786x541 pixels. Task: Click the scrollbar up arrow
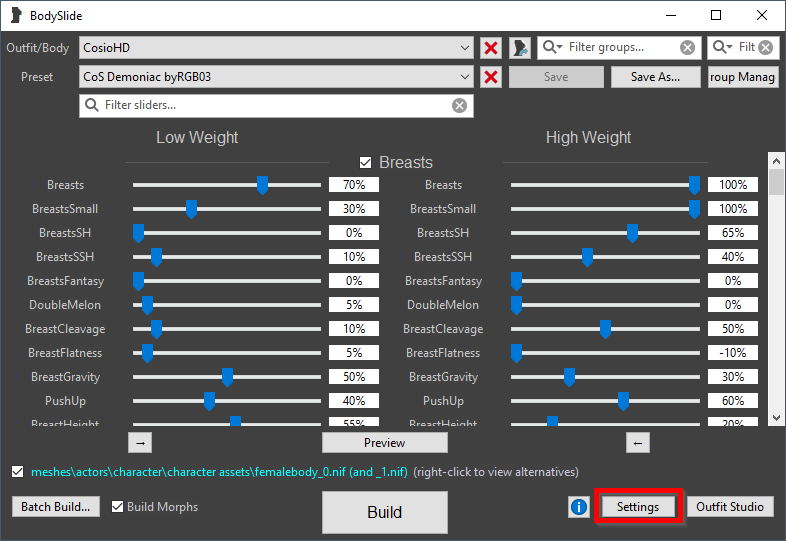[x=776, y=161]
